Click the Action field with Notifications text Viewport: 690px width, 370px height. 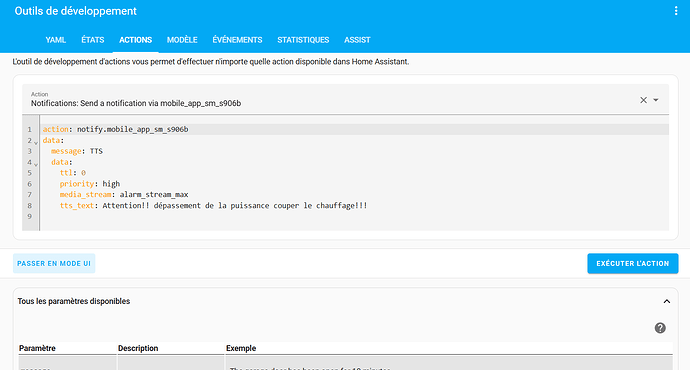(345, 99)
